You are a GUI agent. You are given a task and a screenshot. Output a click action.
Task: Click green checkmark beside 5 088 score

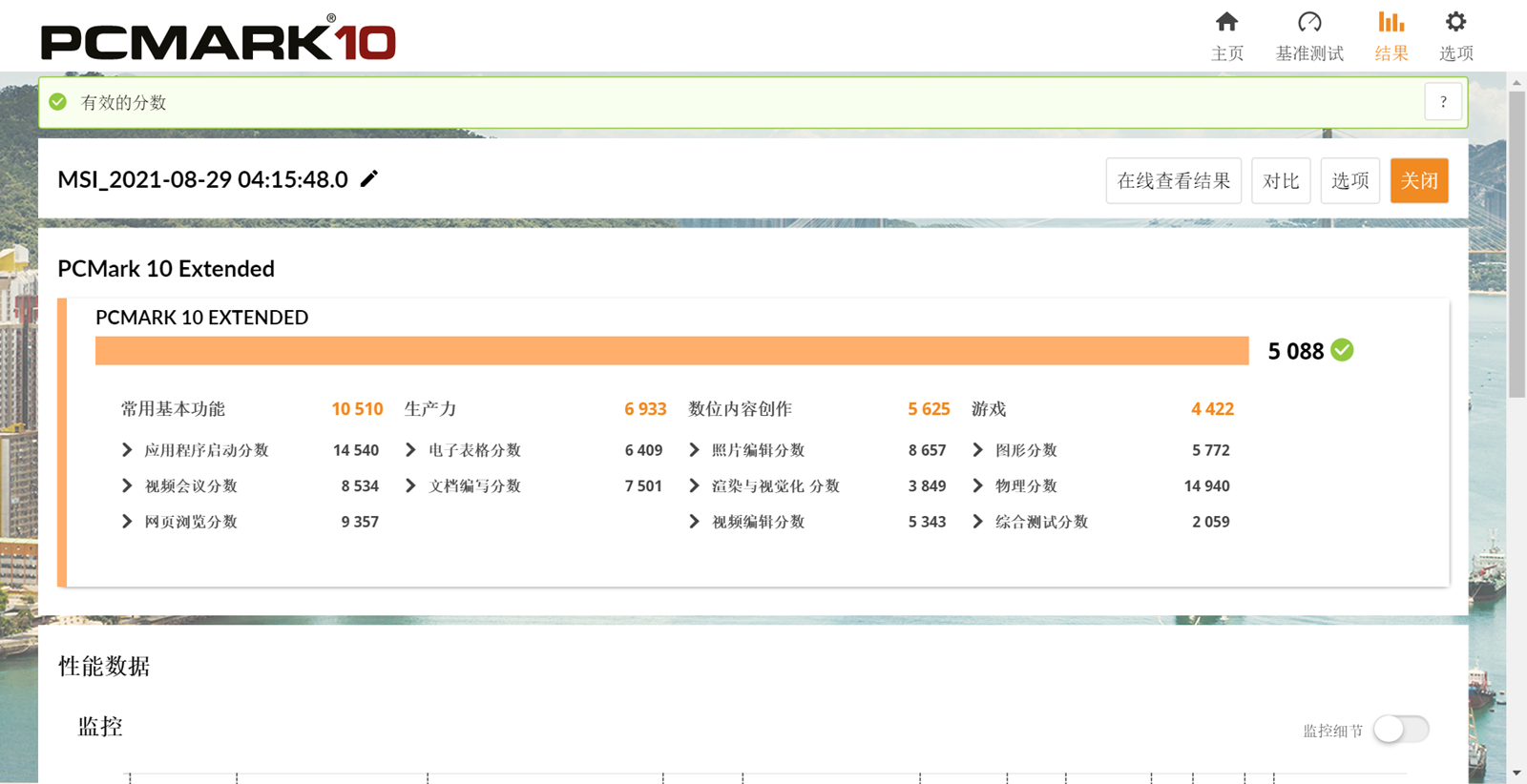pyautogui.click(x=1342, y=350)
